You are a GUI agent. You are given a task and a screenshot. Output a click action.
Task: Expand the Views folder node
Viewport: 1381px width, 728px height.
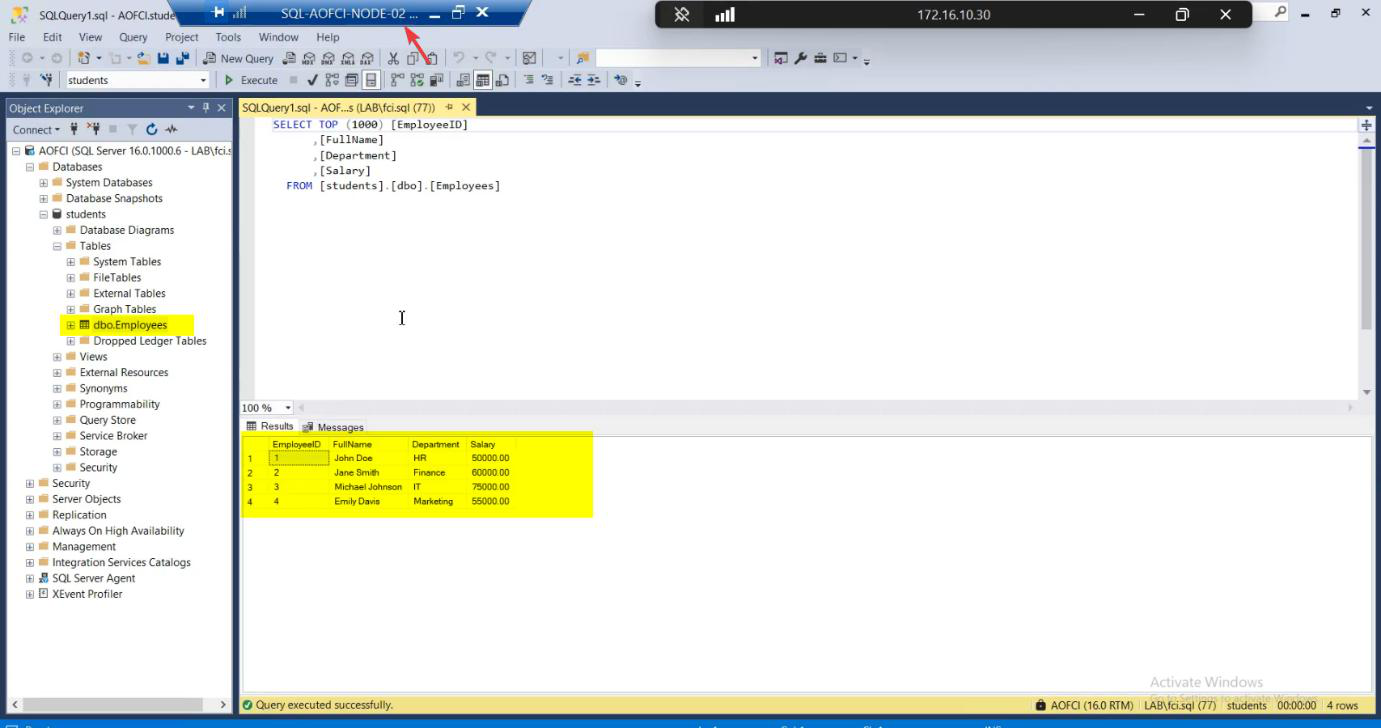coord(57,357)
